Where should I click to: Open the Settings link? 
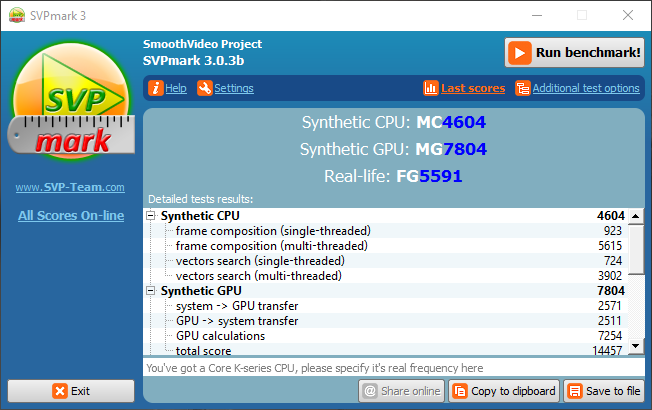point(234,88)
